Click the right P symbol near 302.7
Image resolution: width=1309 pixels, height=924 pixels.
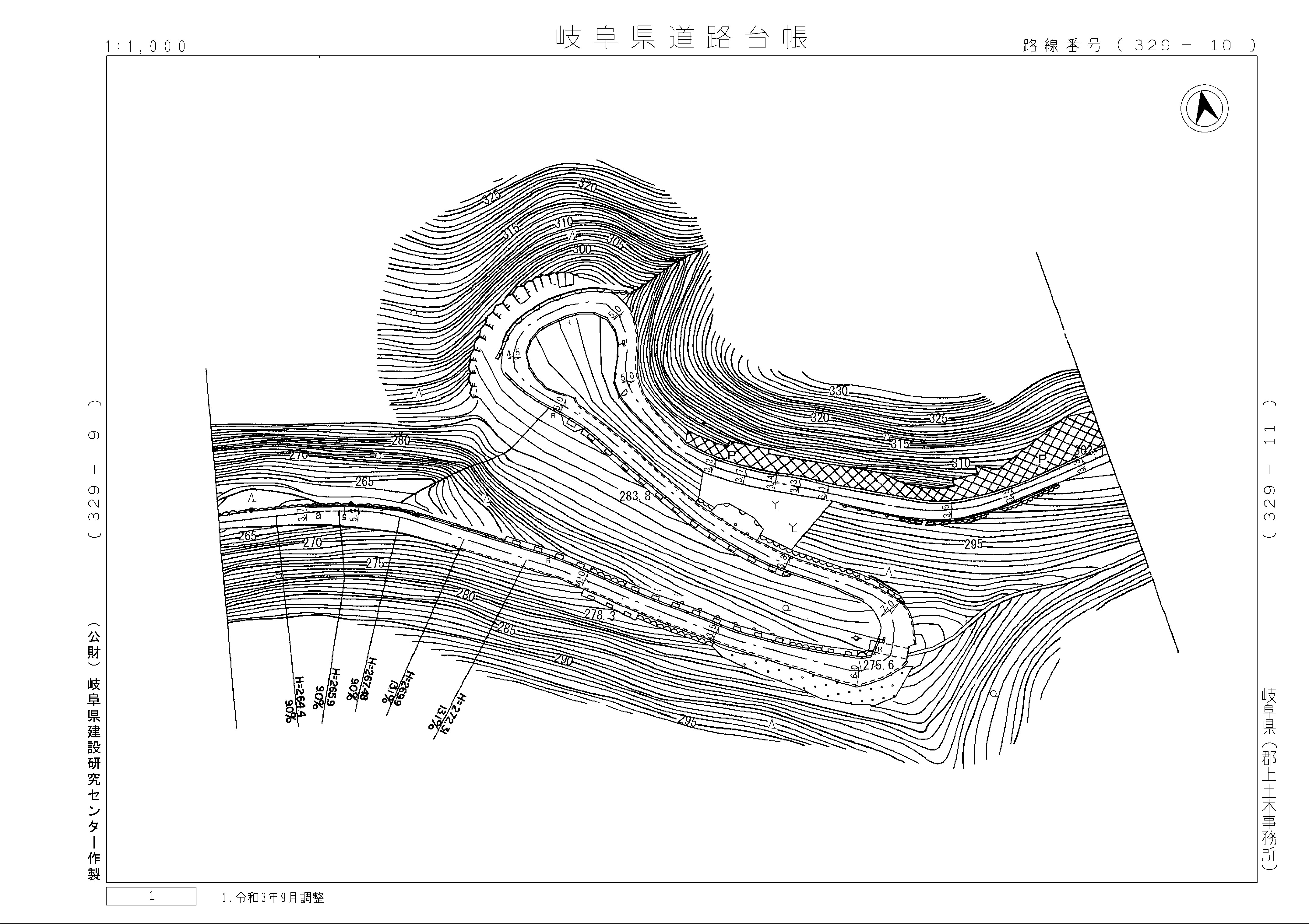tap(1043, 459)
